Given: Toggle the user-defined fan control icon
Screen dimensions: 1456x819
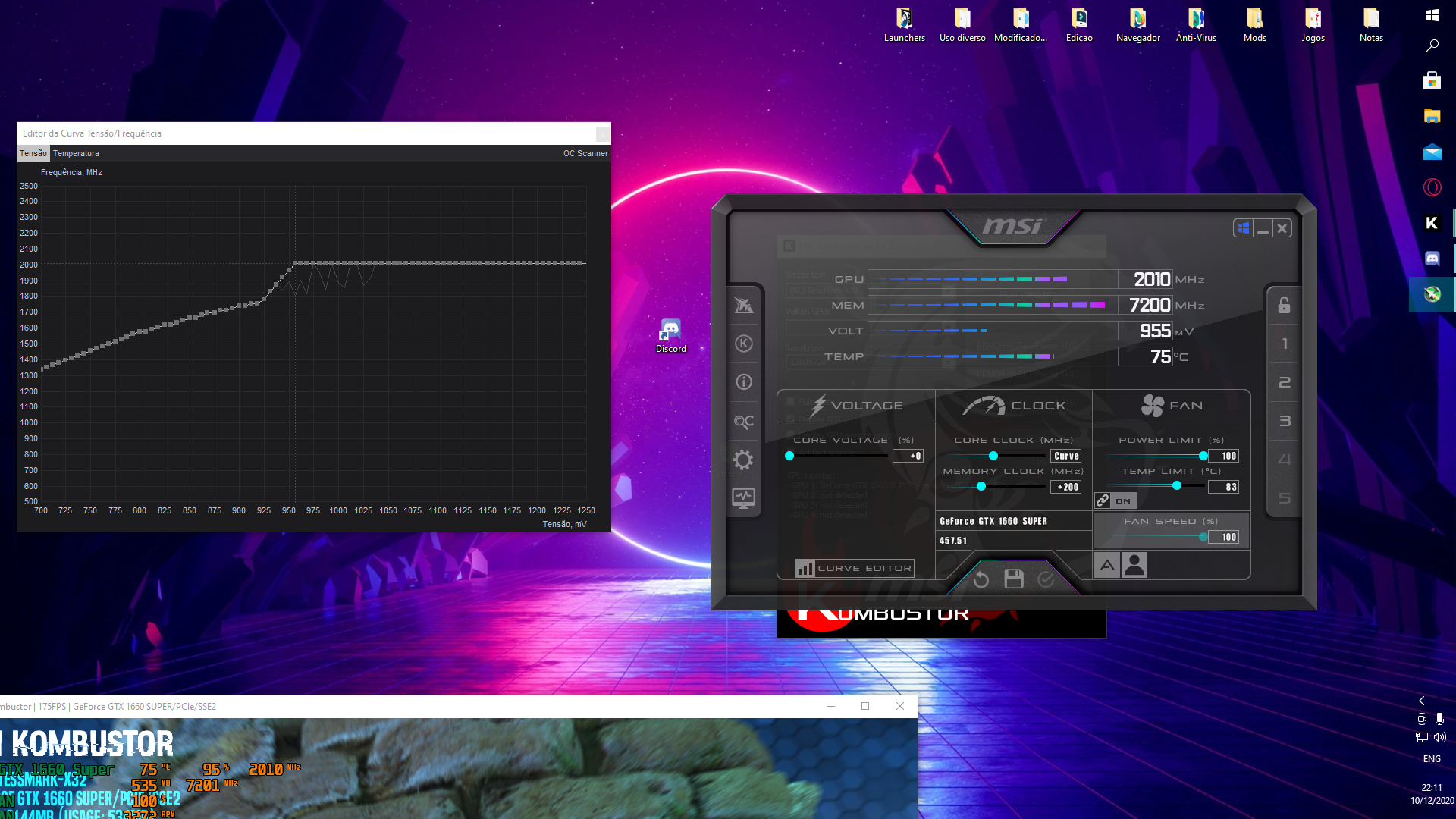Looking at the screenshot, I should point(1134,565).
